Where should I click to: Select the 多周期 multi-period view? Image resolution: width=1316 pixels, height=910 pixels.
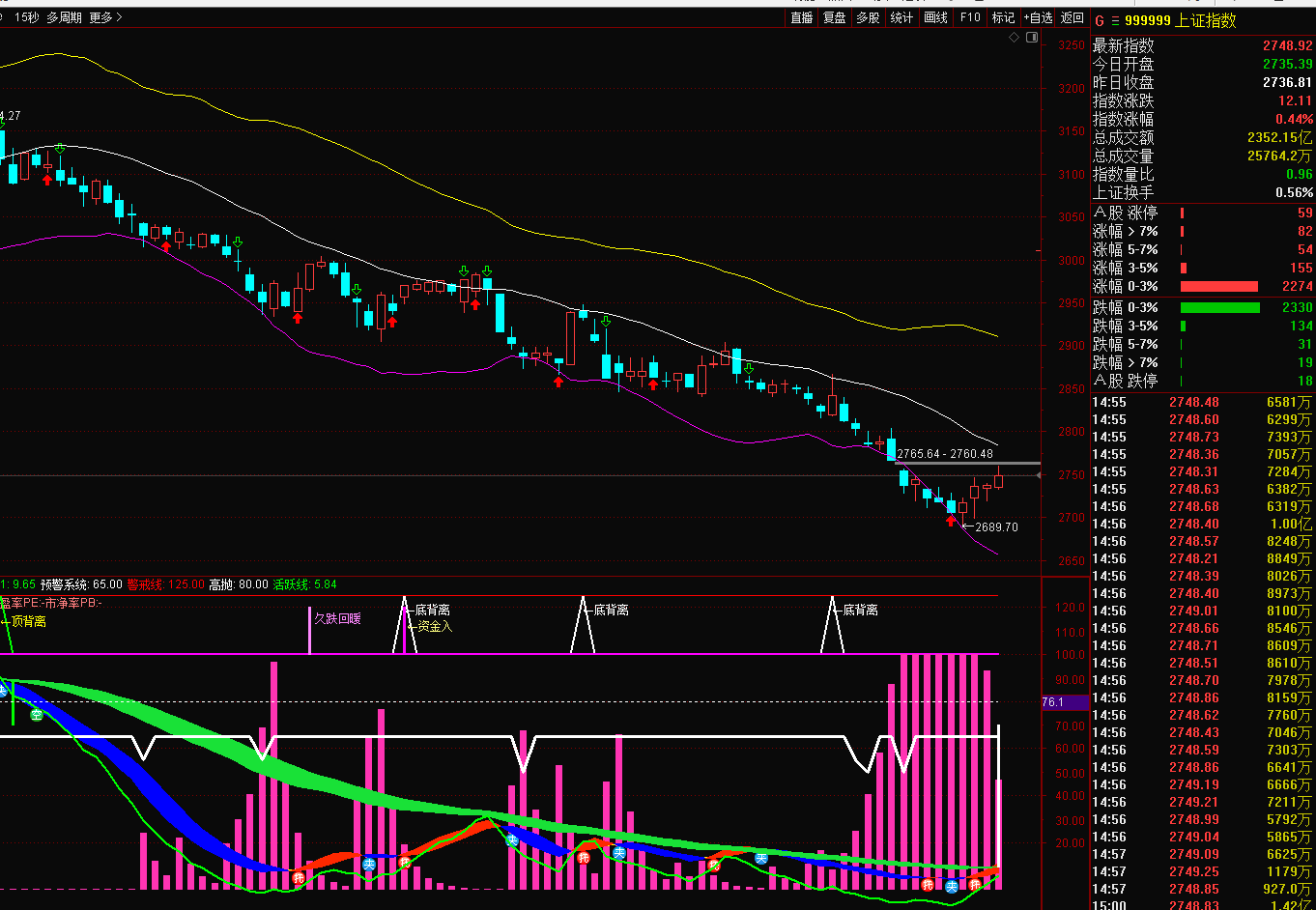tap(65, 17)
